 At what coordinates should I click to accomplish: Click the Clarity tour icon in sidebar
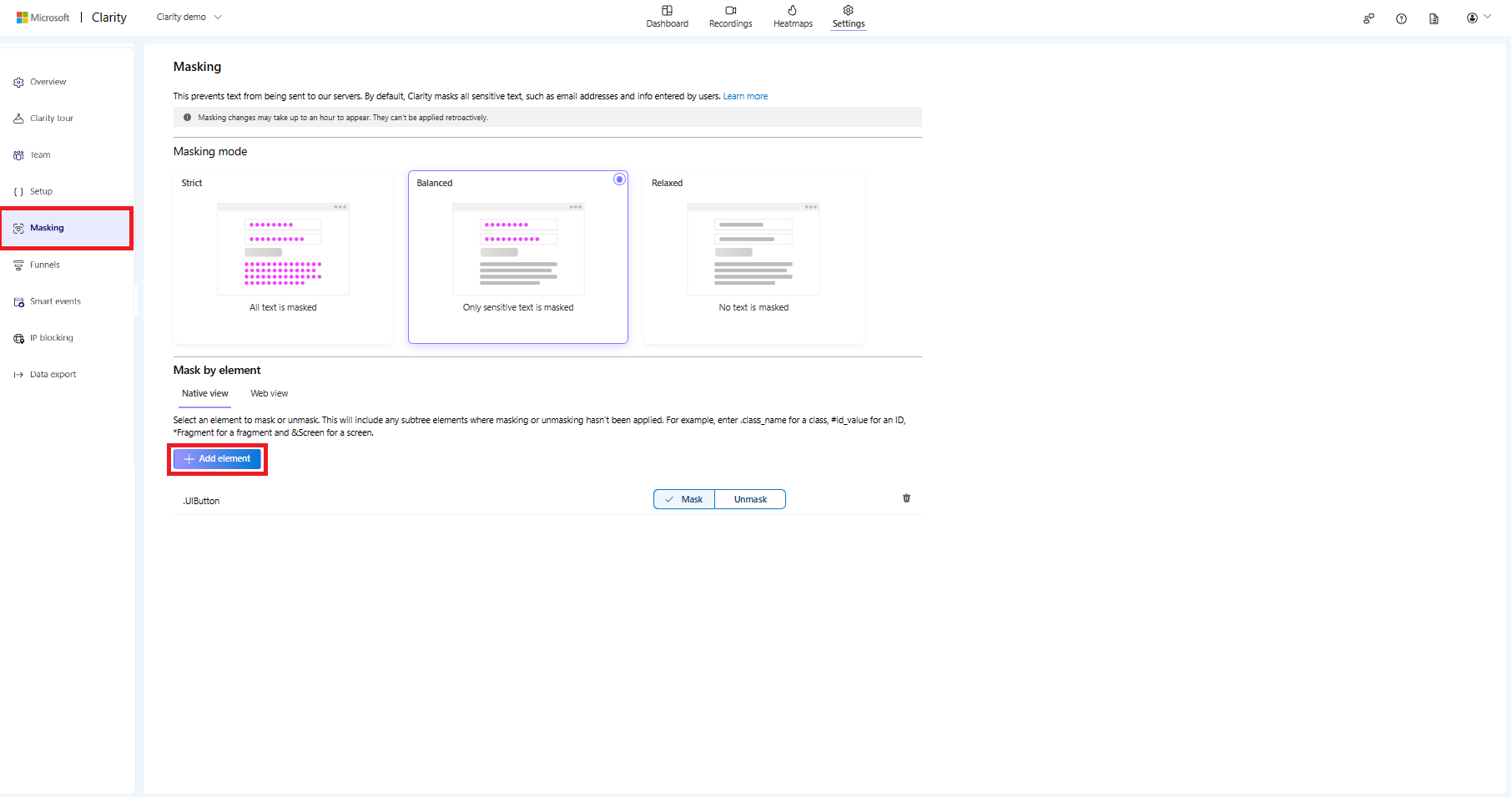point(18,119)
